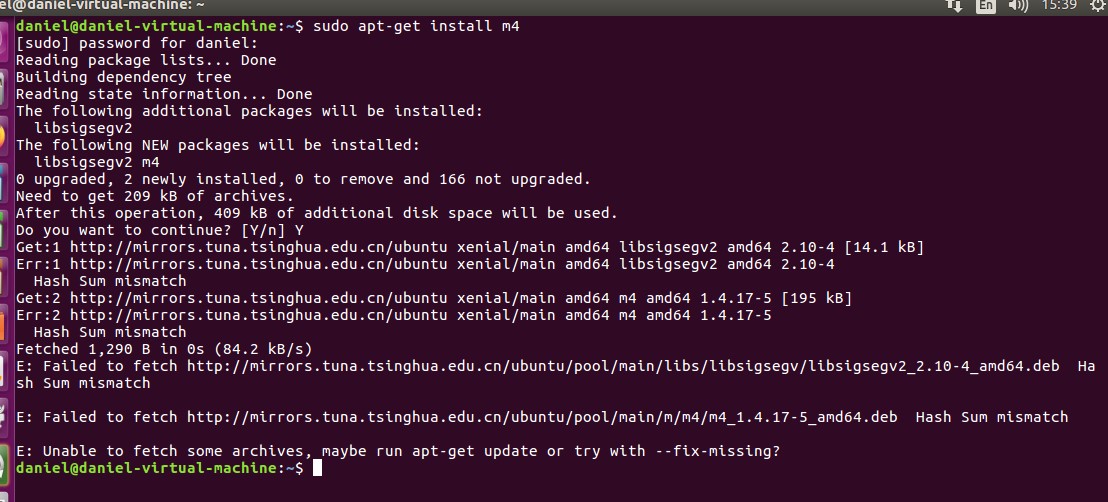Open the network connection indicator
This screenshot has width=1108, height=502.
(955, 5)
